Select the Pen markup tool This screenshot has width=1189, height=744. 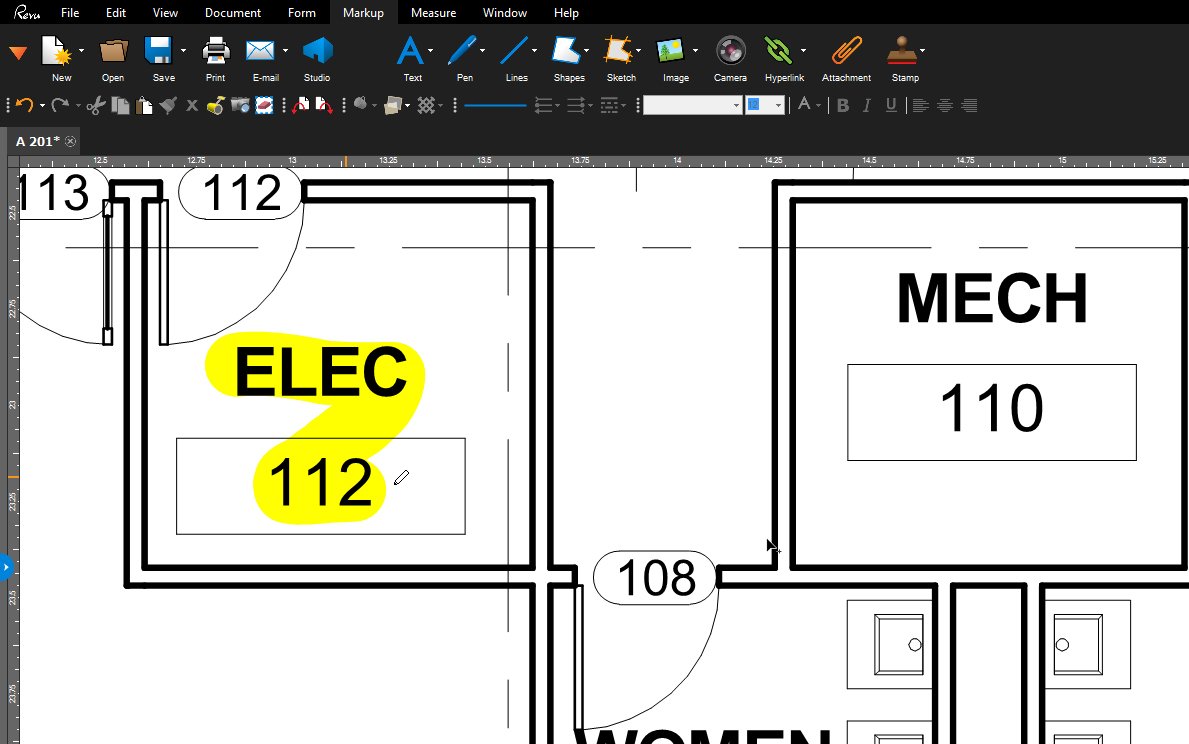pos(462,52)
